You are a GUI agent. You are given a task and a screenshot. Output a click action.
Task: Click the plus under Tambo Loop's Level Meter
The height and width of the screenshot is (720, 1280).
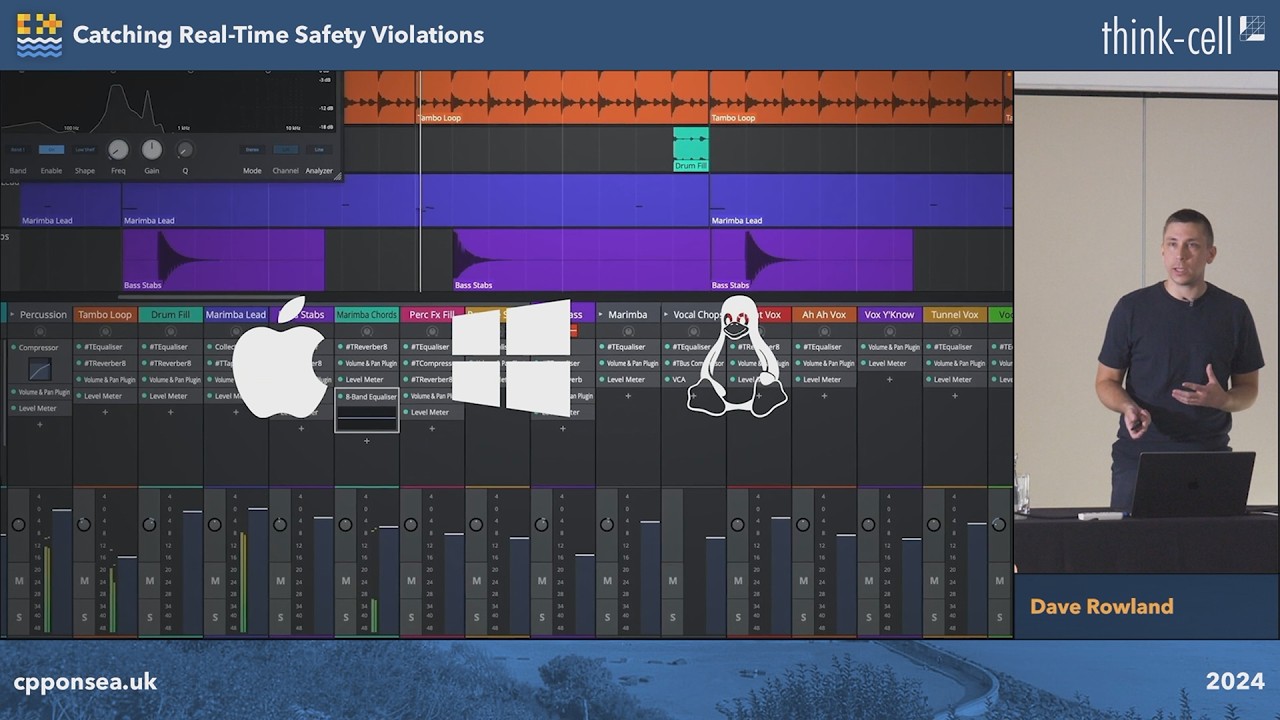pos(105,411)
